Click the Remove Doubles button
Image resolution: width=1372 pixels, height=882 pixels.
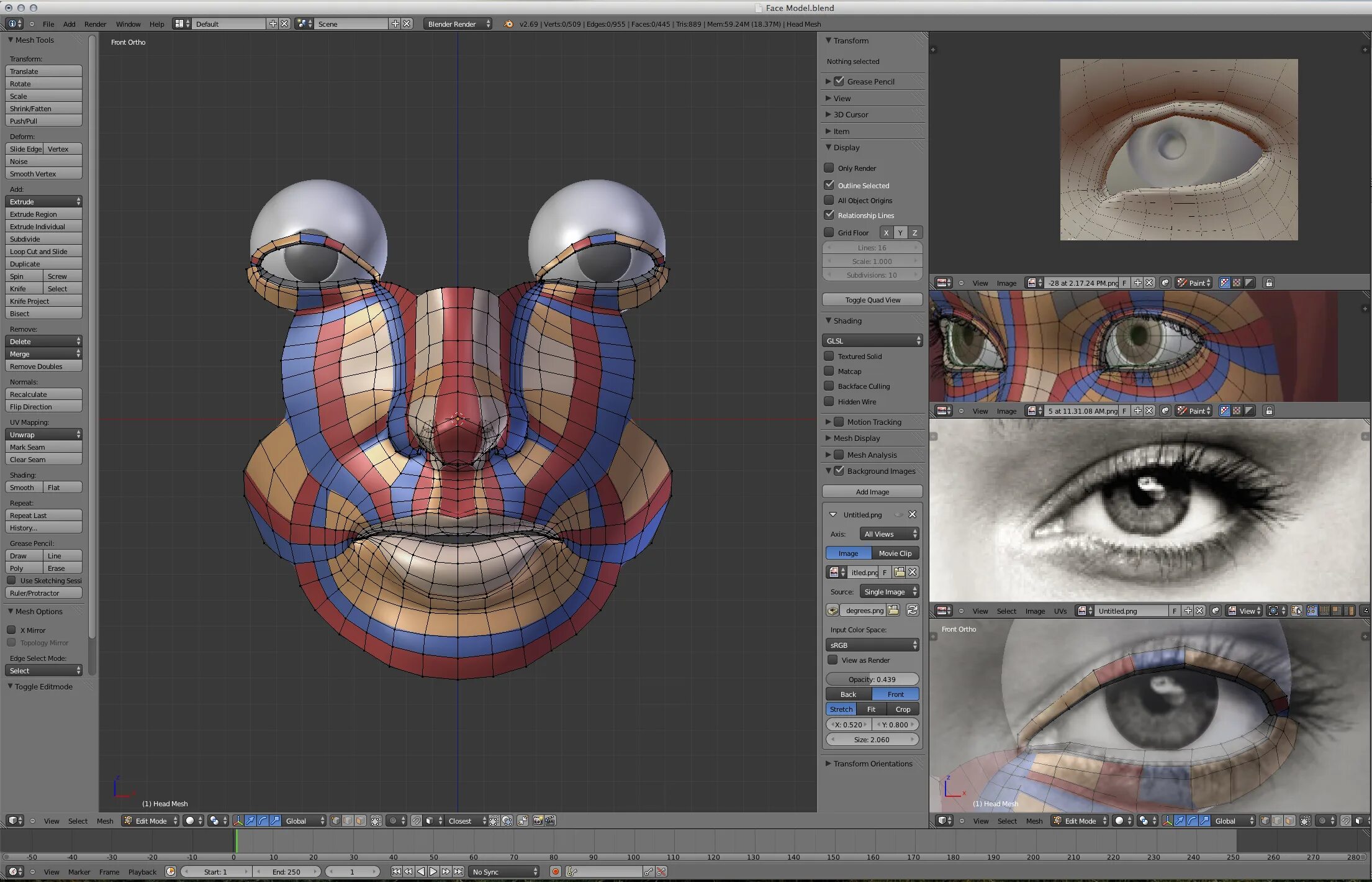tap(43, 366)
